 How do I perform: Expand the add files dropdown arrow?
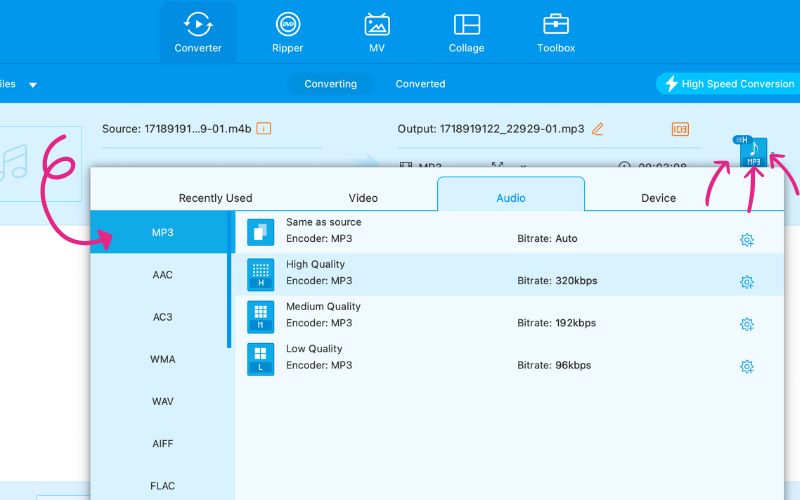(x=33, y=85)
